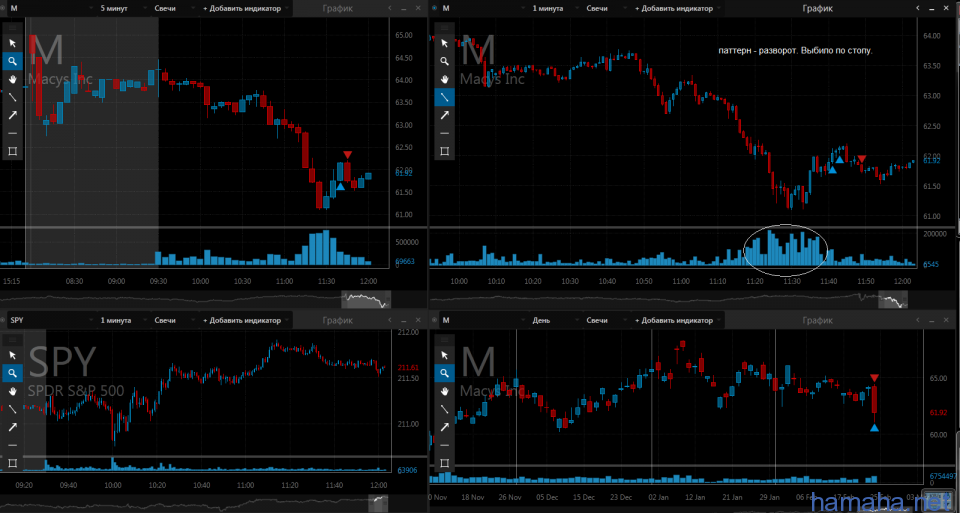Click the blue buy marker on the daily M chart
960x513 pixels.
point(874,427)
